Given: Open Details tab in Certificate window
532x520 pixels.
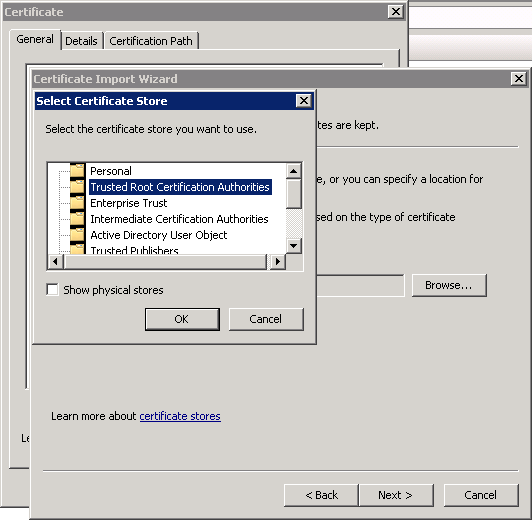Looking at the screenshot, I should coord(81,41).
